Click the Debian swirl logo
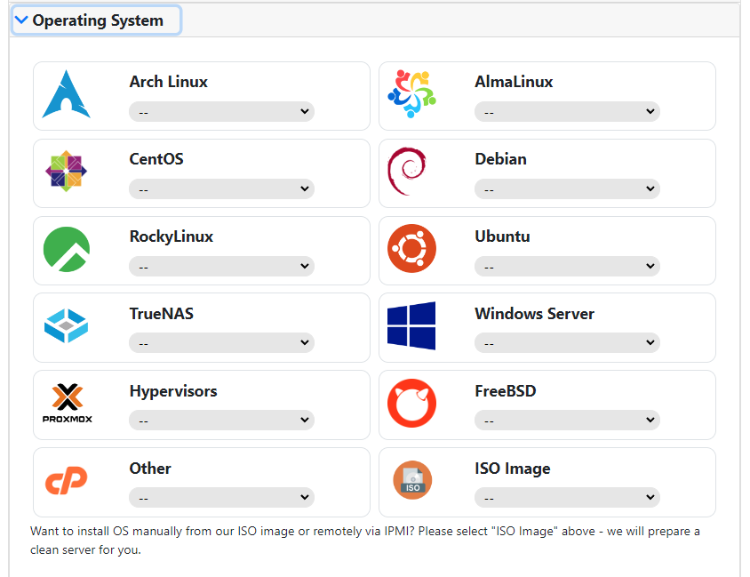 [x=407, y=172]
